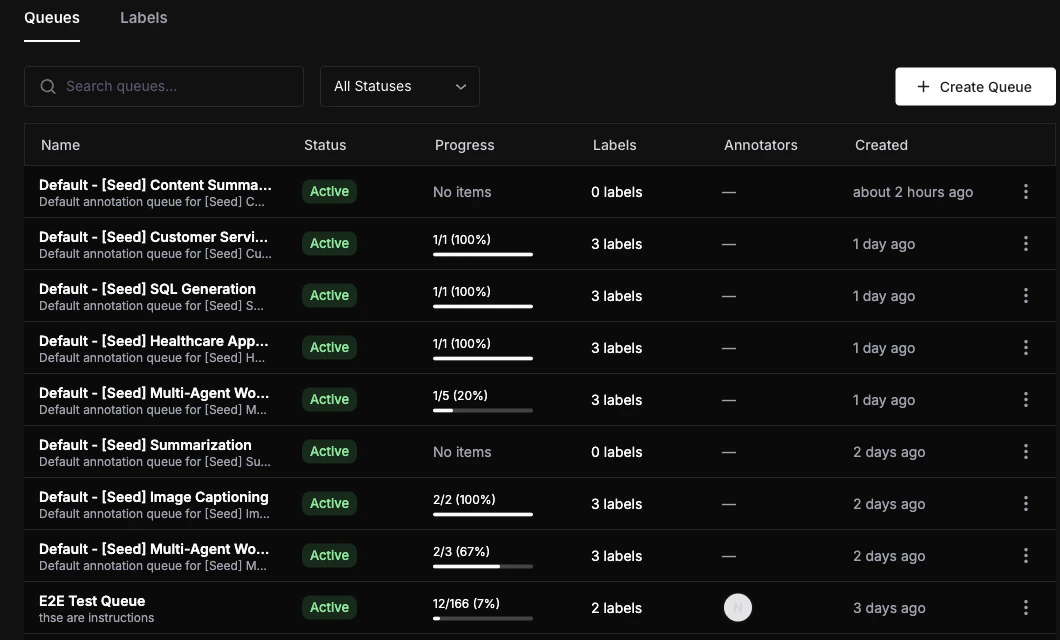Image resolution: width=1060 pixels, height=640 pixels.
Task: Click the annotator avatar on E2E Test Queue
Action: pyautogui.click(x=738, y=607)
